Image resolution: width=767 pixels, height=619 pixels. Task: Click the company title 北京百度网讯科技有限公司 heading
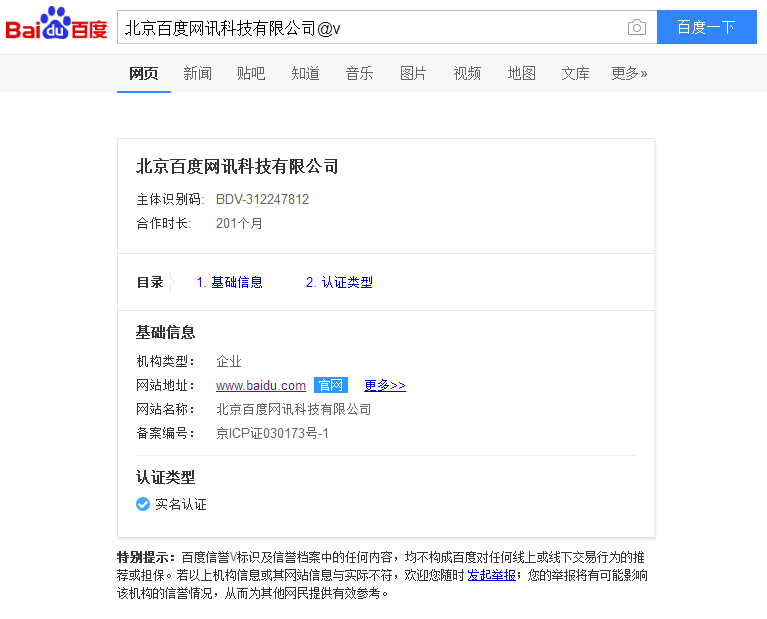[x=237, y=166]
